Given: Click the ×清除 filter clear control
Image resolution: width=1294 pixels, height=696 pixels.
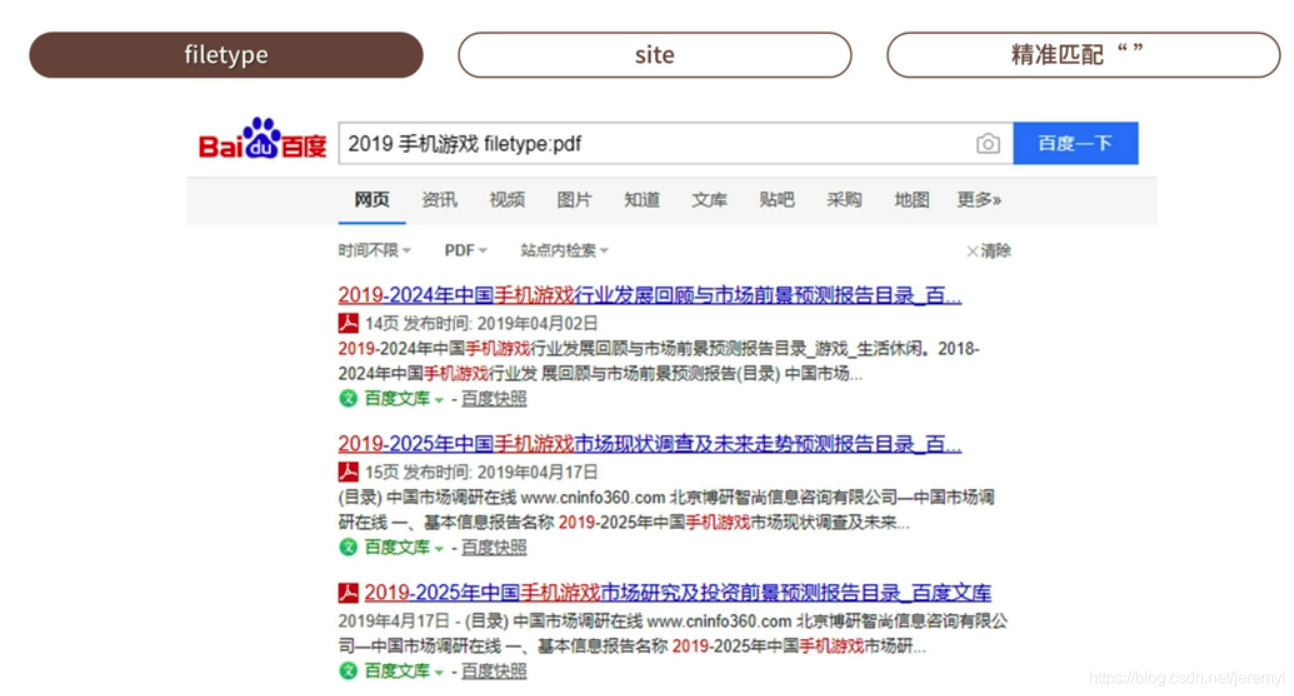Looking at the screenshot, I should click(988, 250).
